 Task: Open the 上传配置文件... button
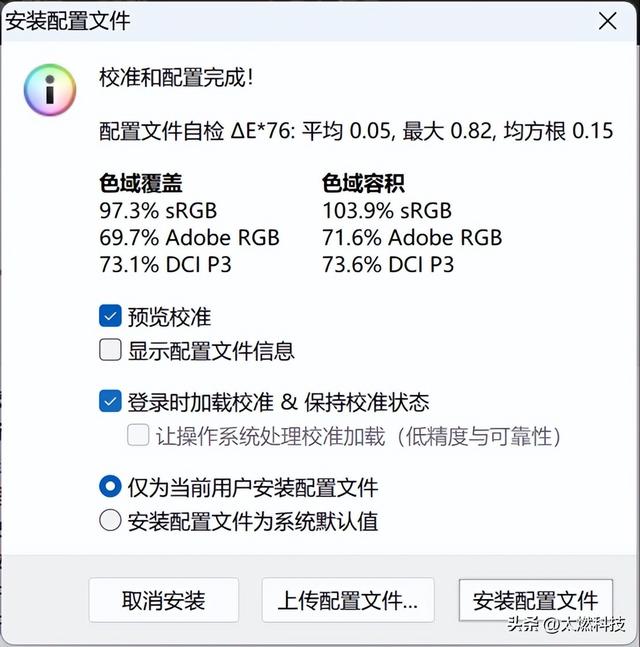click(348, 600)
